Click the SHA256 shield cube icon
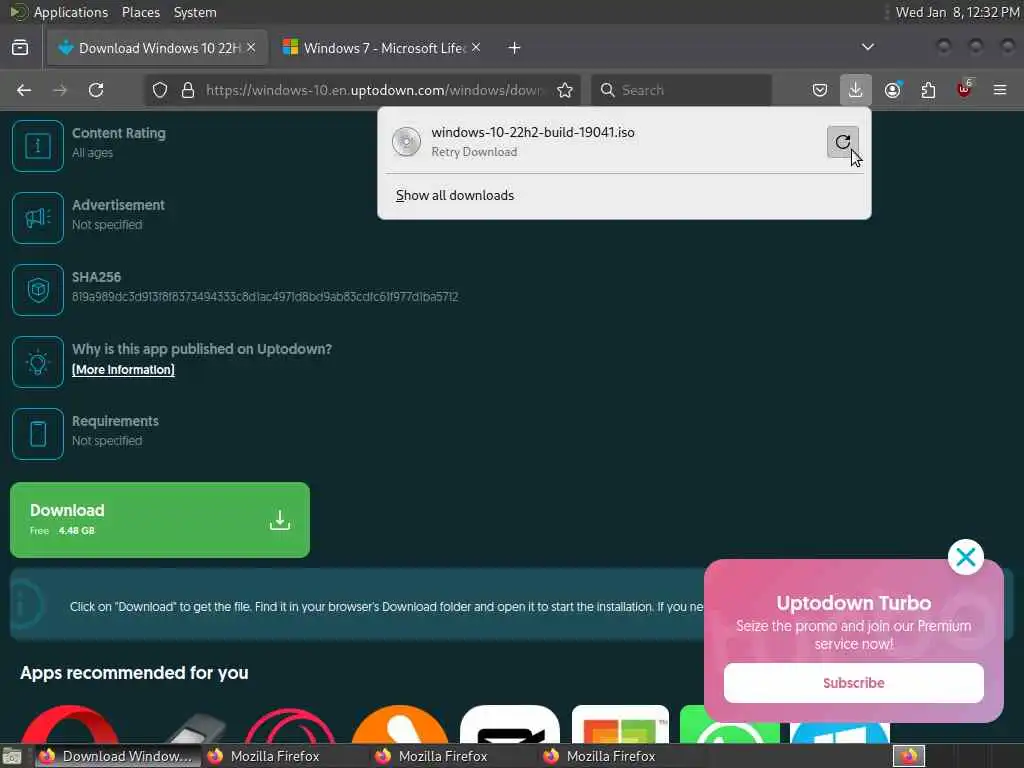Viewport: 1024px width, 768px height. (38, 290)
